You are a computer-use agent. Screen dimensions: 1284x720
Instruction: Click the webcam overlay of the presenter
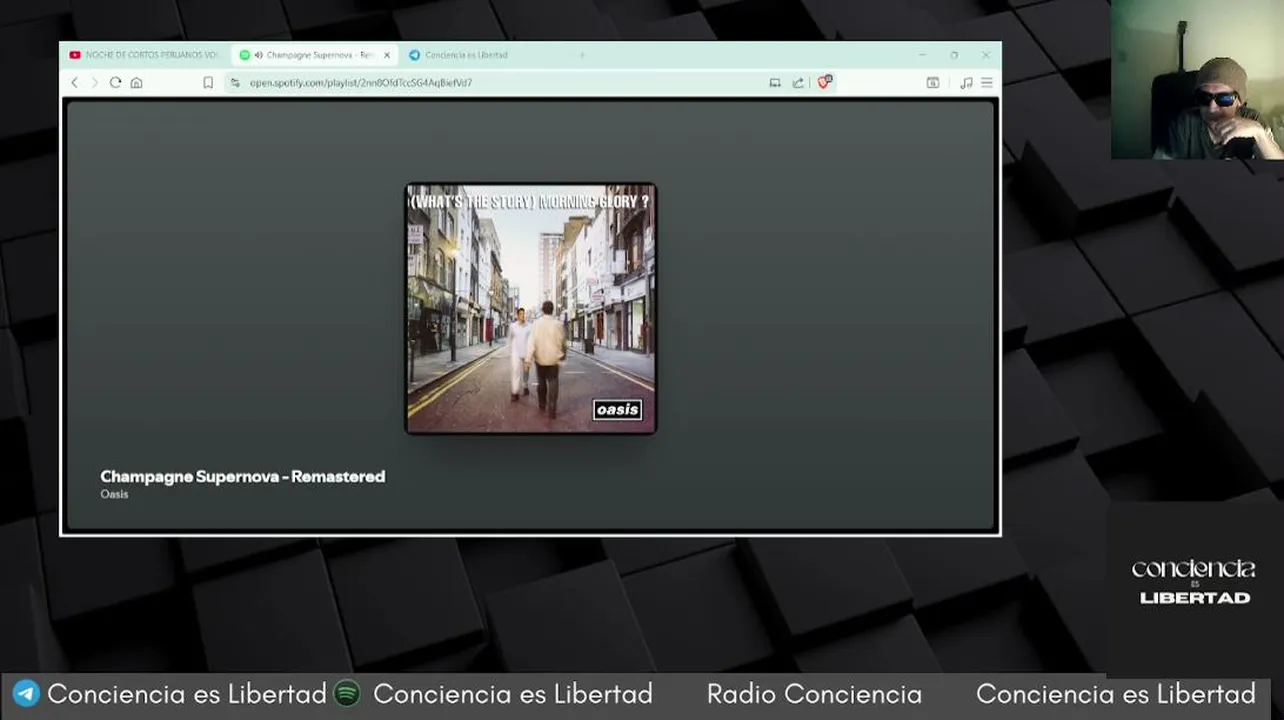click(1197, 79)
